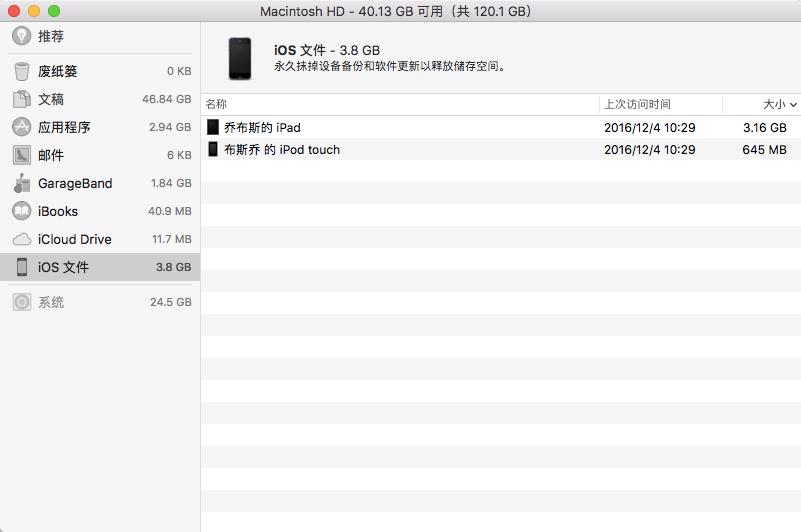Click the iOS 文件 phone icon in sidebar

(21, 267)
